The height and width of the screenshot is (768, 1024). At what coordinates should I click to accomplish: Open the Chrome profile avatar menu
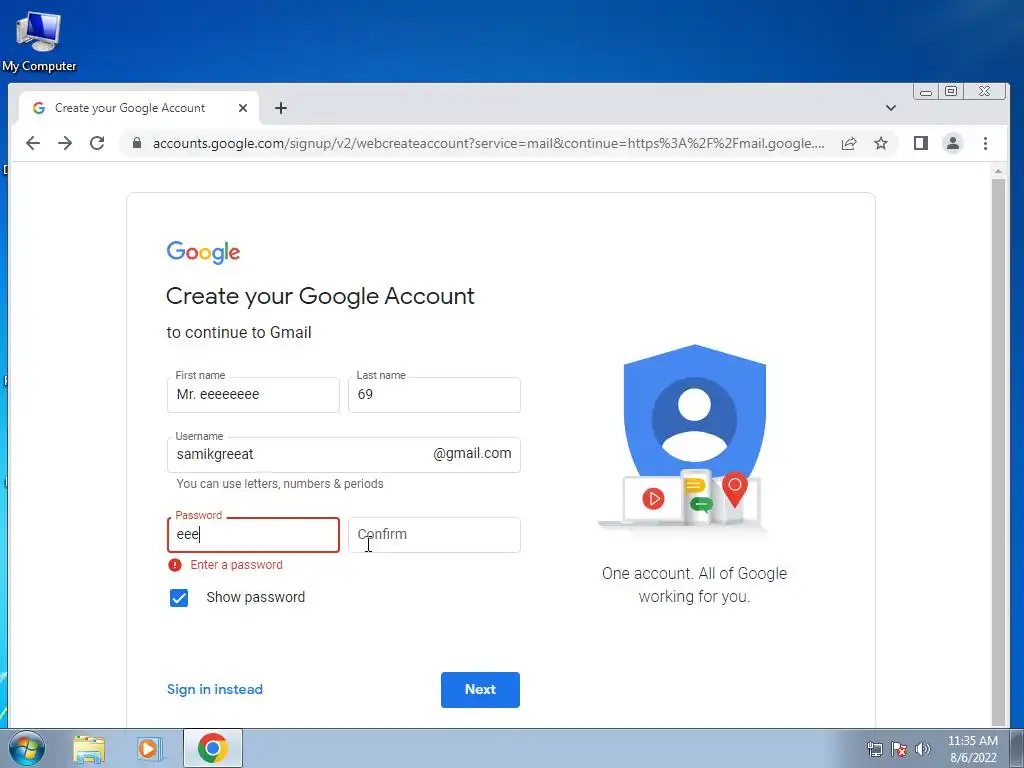tap(952, 143)
